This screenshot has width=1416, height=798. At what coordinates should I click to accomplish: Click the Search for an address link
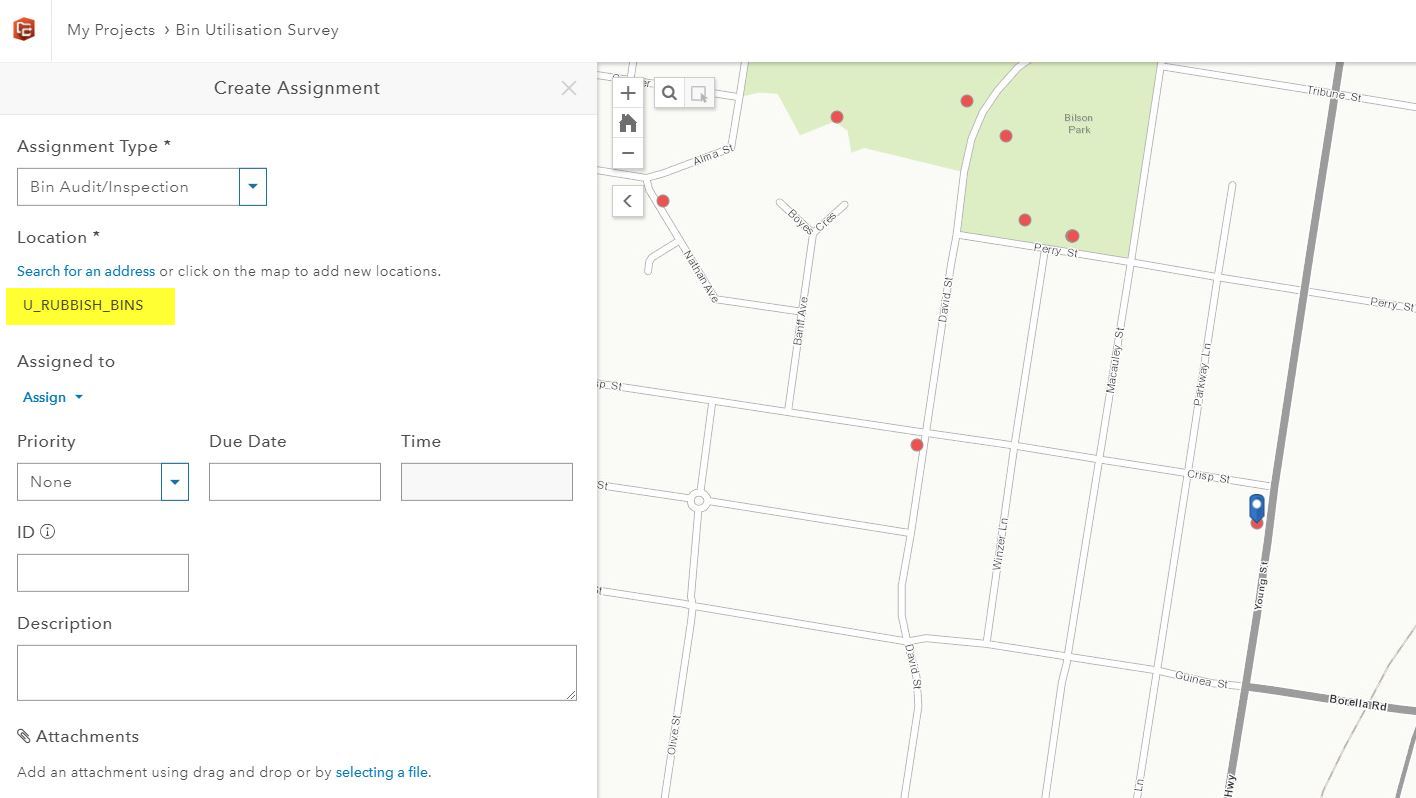86,270
